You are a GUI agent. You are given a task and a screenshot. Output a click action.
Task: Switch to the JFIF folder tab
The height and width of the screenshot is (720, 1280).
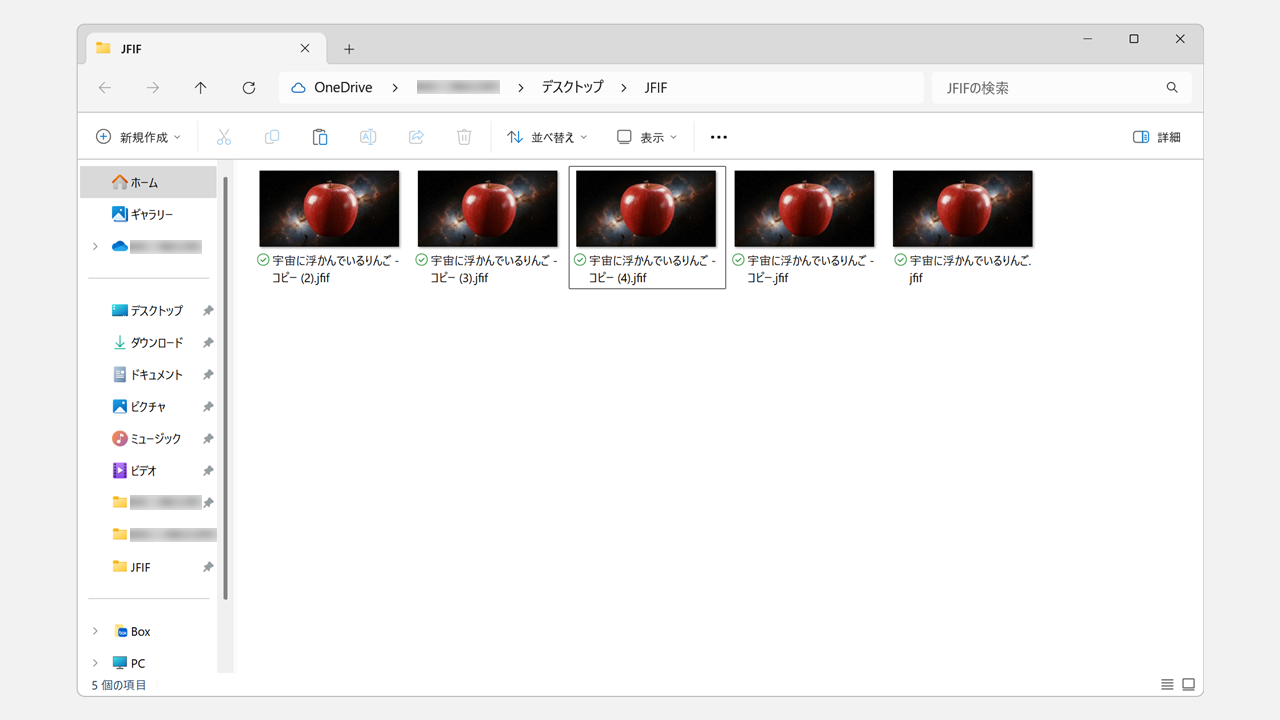tap(180, 48)
